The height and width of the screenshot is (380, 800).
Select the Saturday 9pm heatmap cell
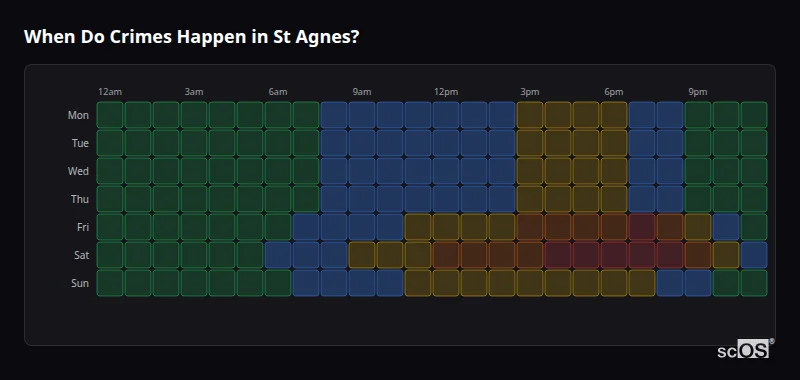[698, 255]
